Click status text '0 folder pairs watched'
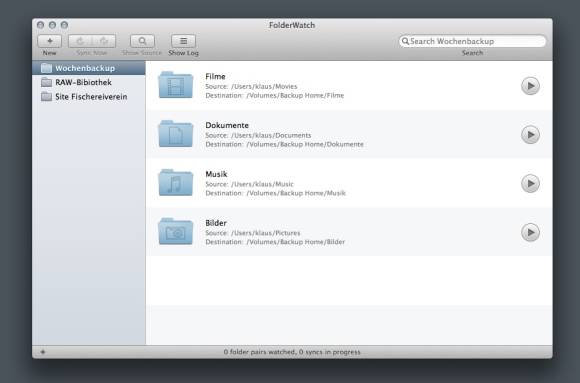The height and width of the screenshot is (383, 580). [259, 352]
